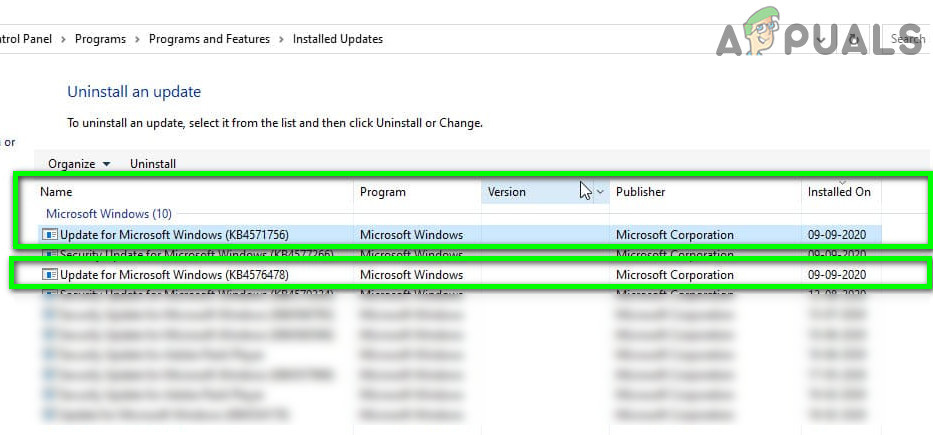Viewport: 933px width, 435px height.
Task: Collapse the Microsoft Windows (10) group
Action: coord(109,213)
